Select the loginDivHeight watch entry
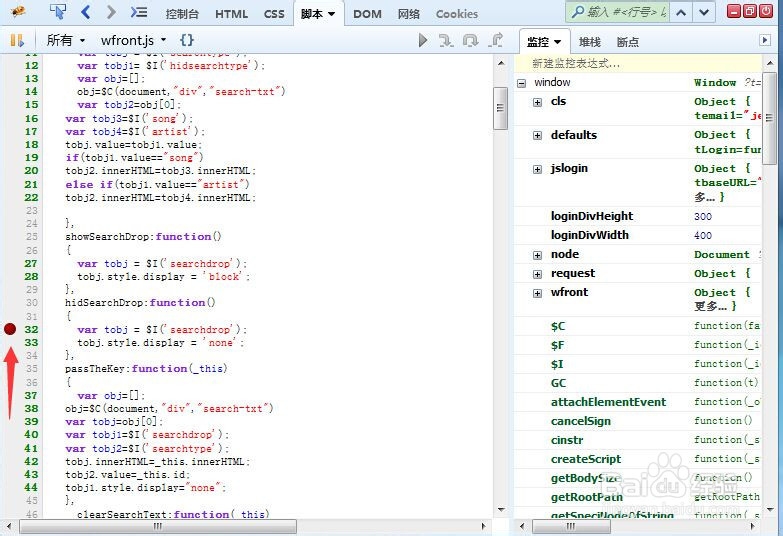Screen dimensions: 783x536 pos(592,216)
